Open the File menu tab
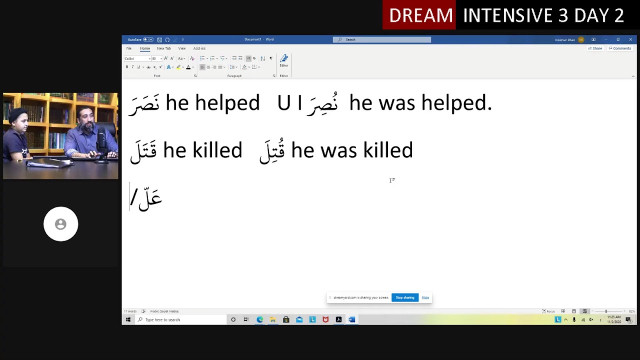The height and width of the screenshot is (360, 640). point(129,49)
